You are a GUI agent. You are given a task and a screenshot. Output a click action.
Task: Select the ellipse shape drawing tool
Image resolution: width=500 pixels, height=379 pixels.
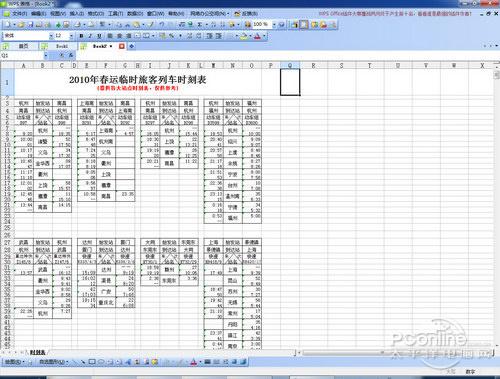(101, 362)
